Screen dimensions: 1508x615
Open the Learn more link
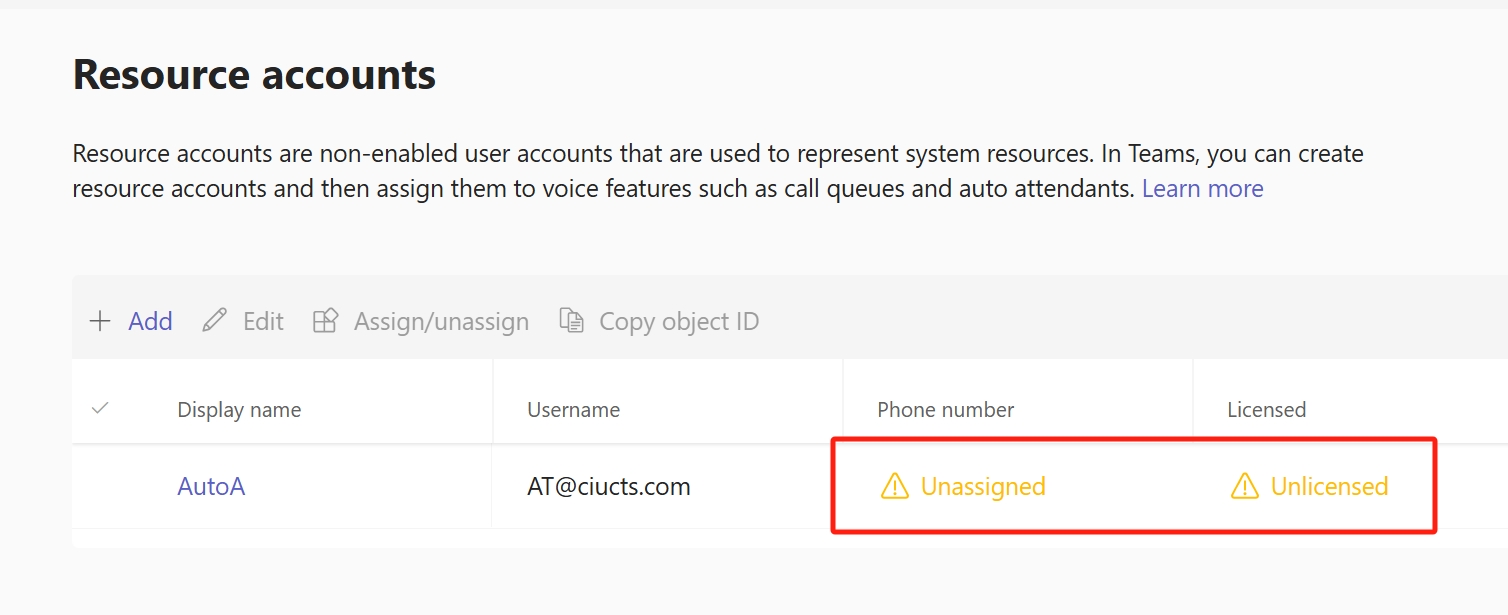click(x=1202, y=188)
